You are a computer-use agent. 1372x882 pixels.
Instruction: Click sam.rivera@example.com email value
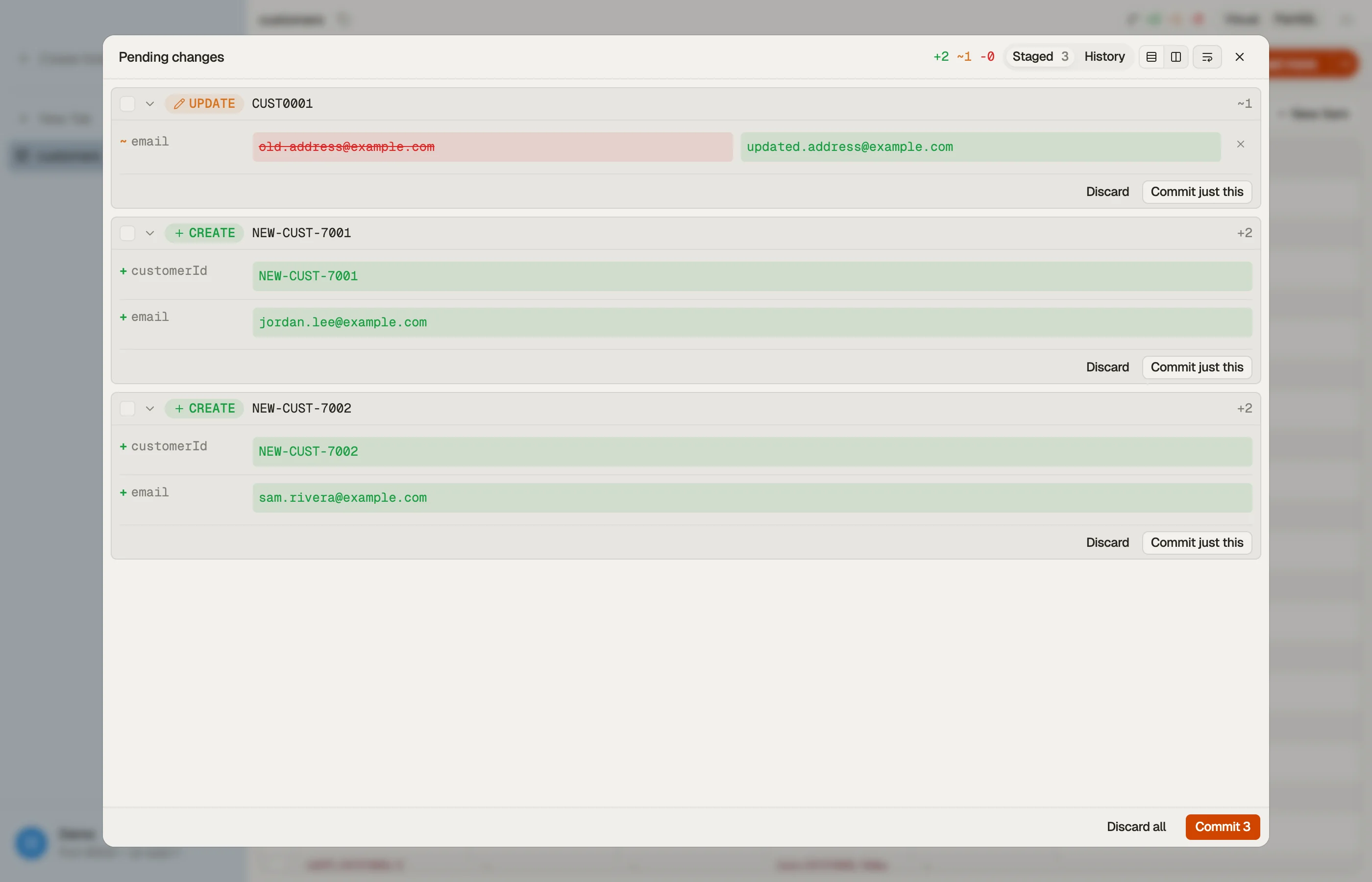752,498
